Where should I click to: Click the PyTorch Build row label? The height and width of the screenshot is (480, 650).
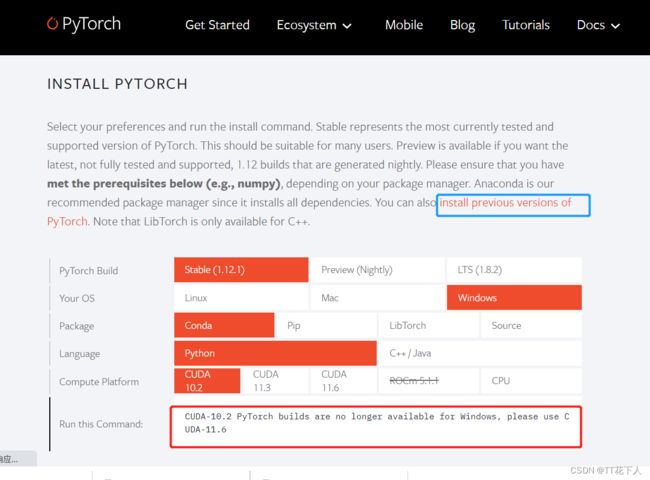[88, 271]
